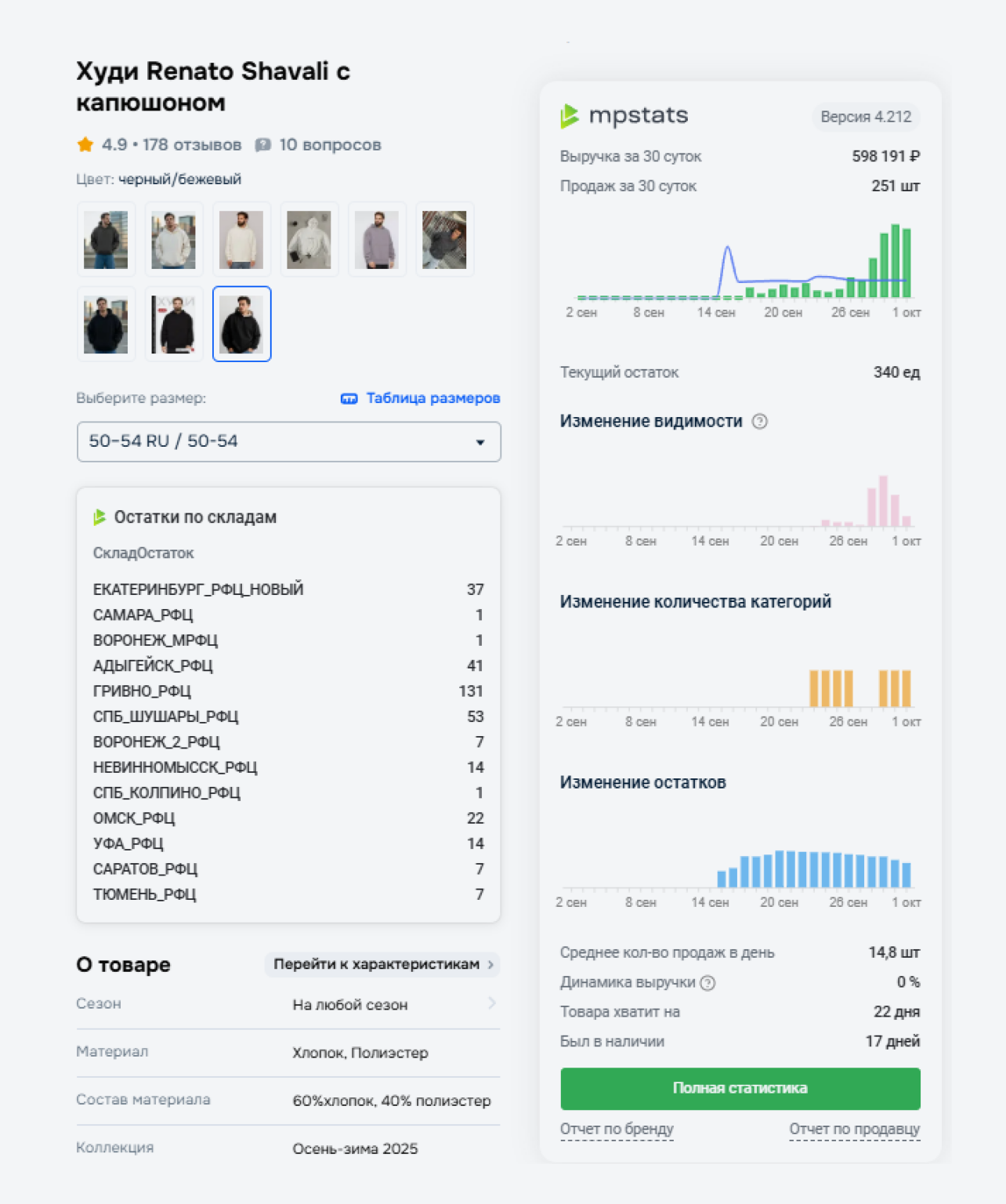Image resolution: width=1006 pixels, height=1204 pixels.
Task: Open the size selection dropdown 50-54 RU
Action: click(288, 442)
